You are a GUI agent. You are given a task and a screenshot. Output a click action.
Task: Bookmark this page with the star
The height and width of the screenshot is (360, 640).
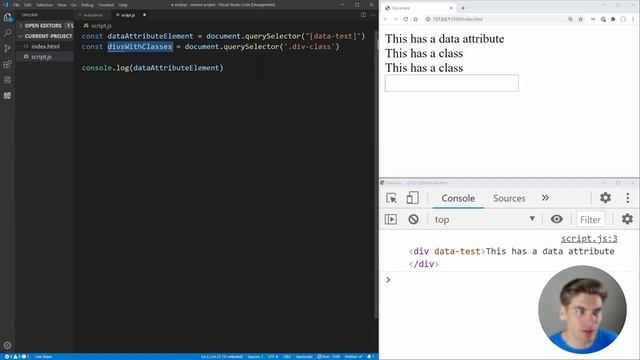[580, 19]
